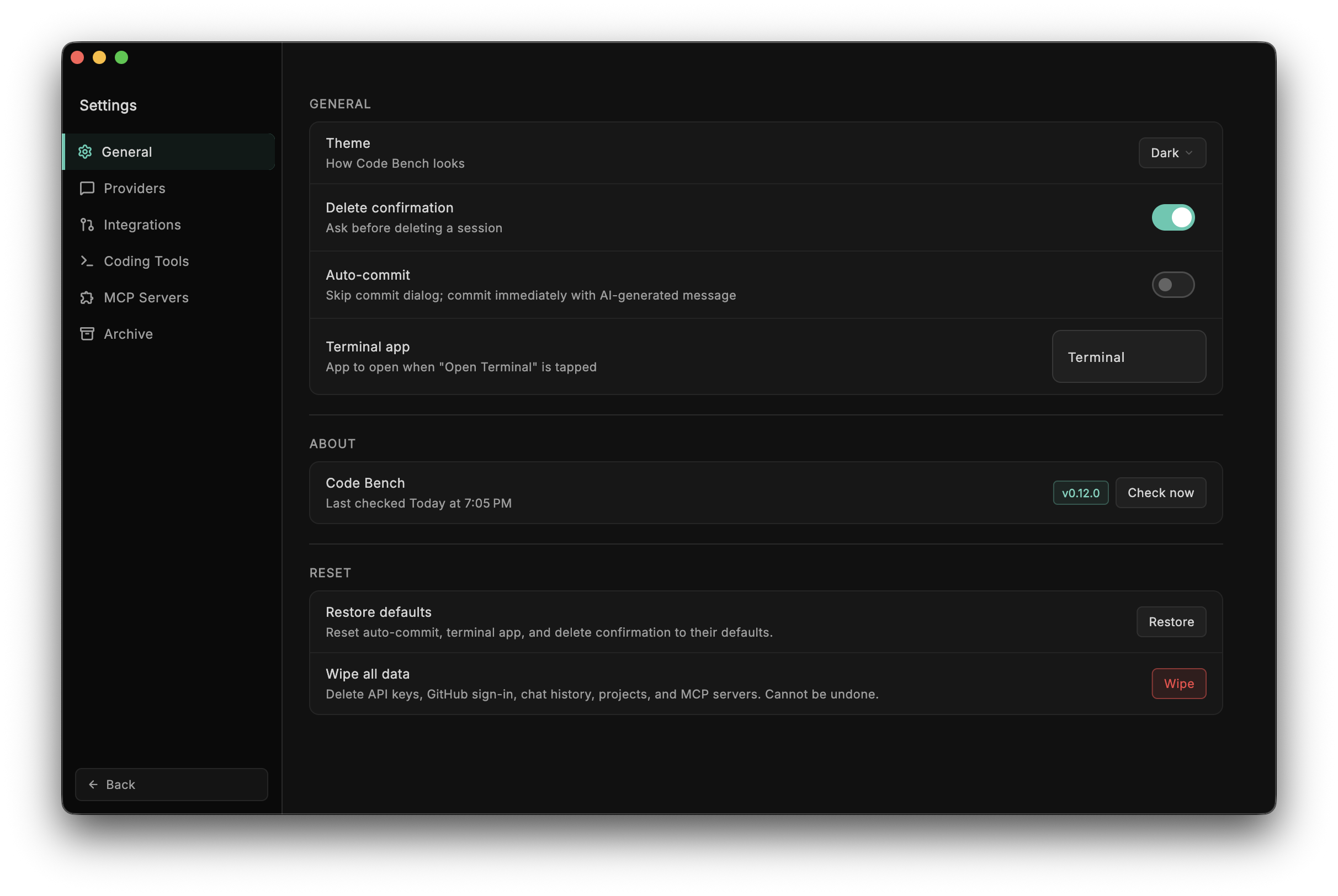Open the Archive section
The image size is (1338, 896).
[169, 334]
